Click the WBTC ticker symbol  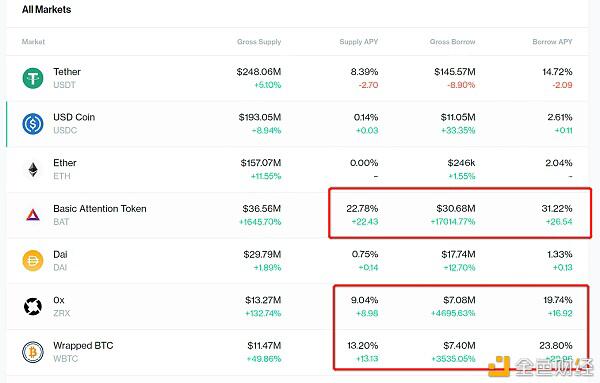(65, 359)
